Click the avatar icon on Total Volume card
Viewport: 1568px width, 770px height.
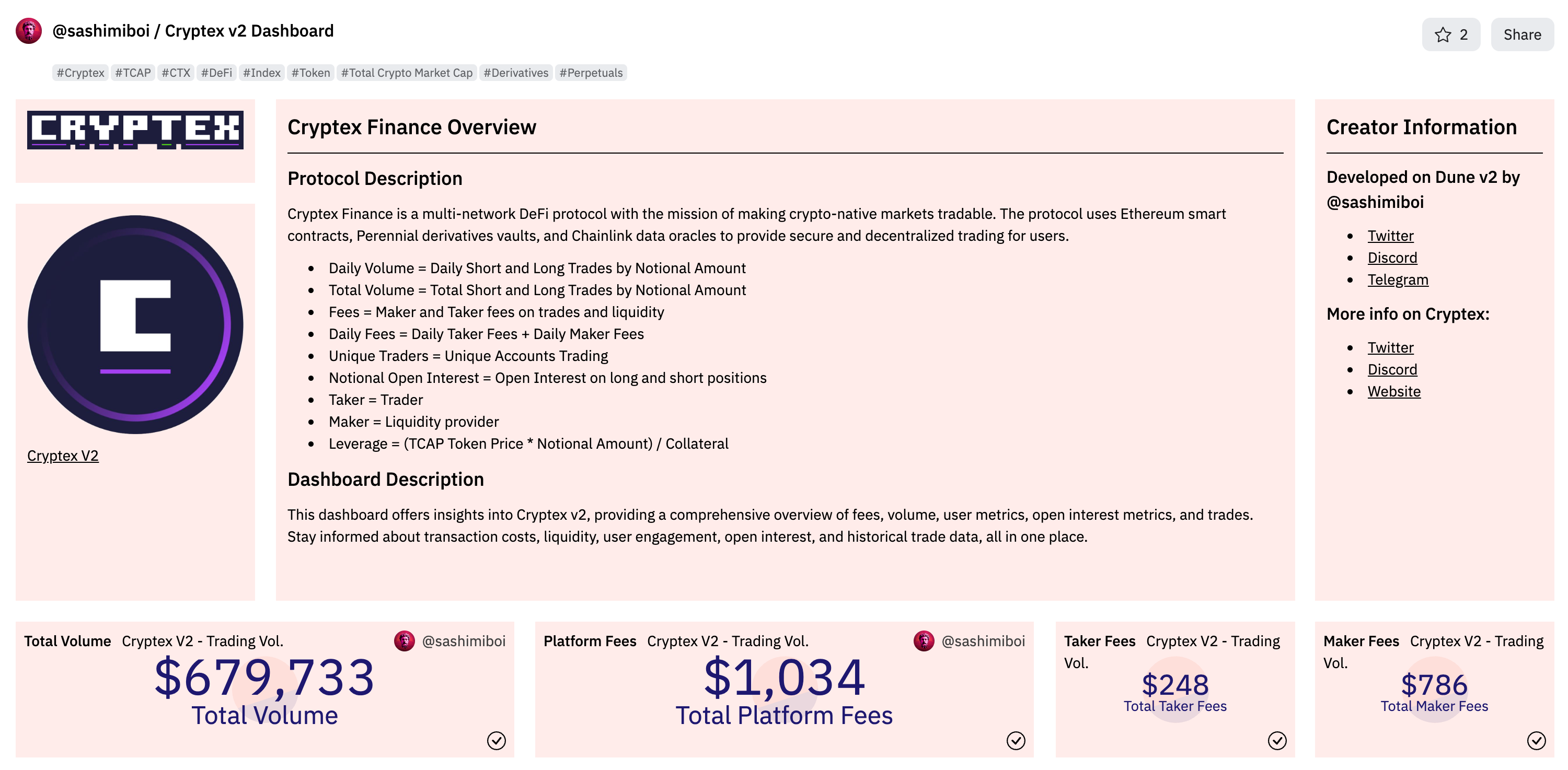(404, 641)
